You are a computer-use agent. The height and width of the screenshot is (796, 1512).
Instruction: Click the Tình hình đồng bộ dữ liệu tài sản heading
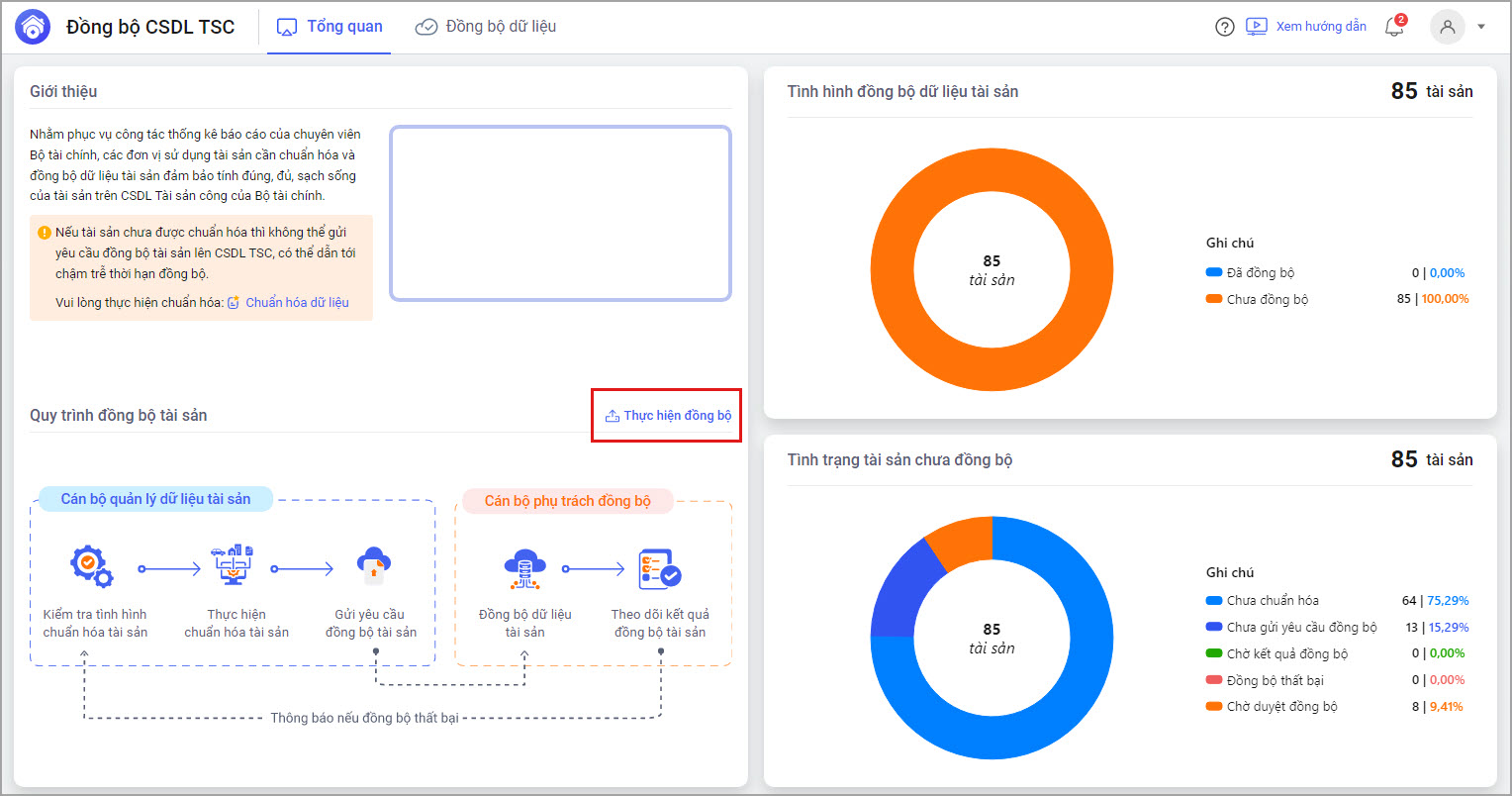(903, 92)
